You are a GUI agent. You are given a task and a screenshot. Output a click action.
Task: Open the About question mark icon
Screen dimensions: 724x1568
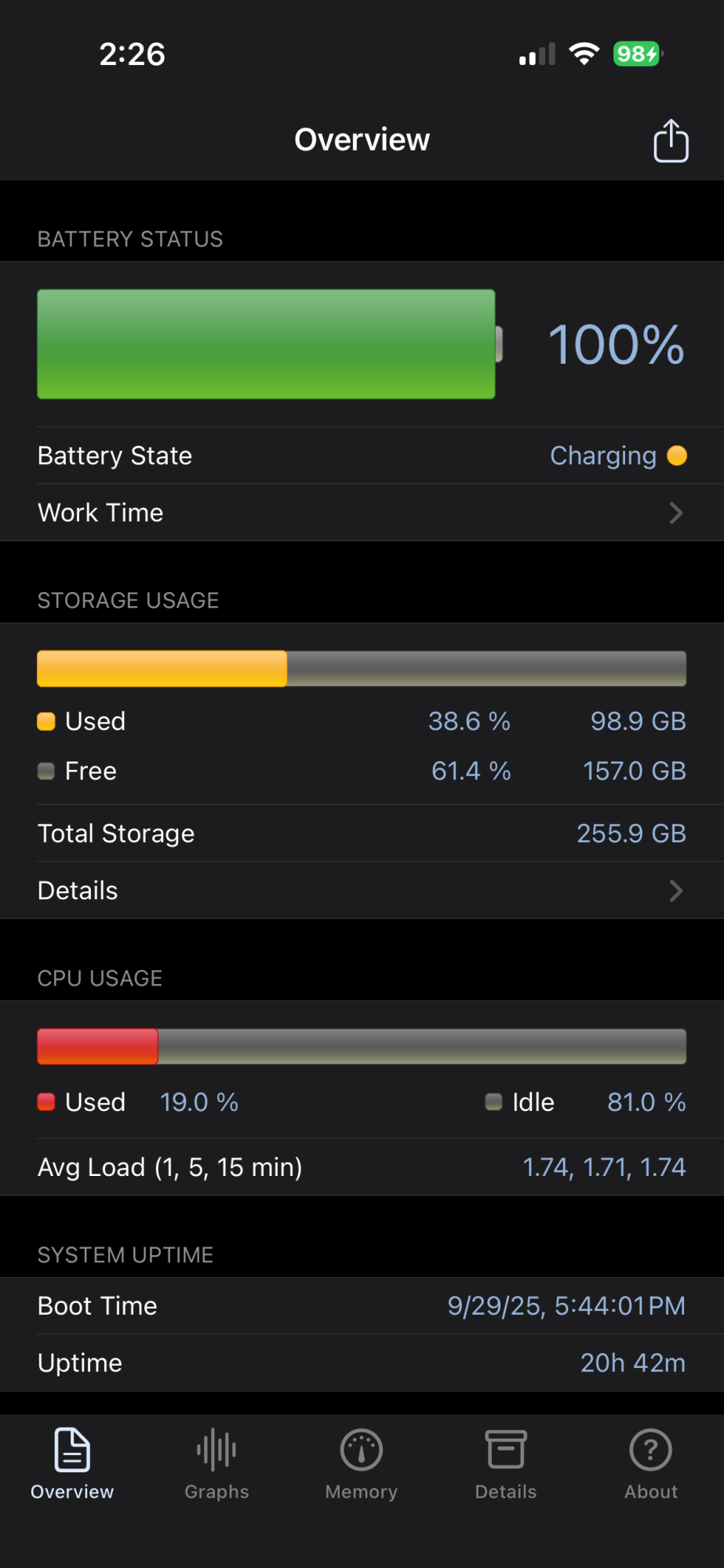click(651, 1450)
